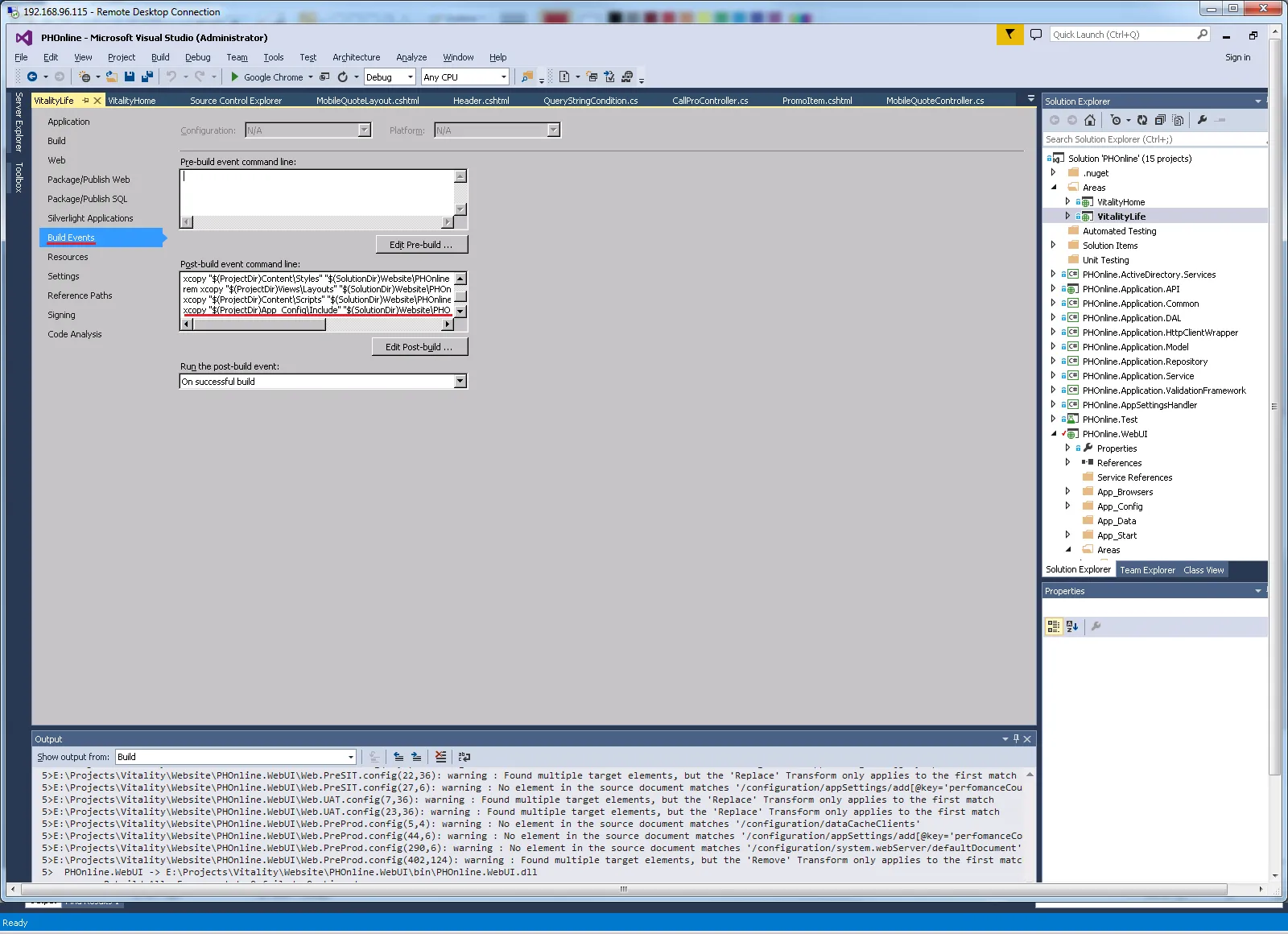The height and width of the screenshot is (934, 1288).
Task: Select the Package/Publish Web property page
Action: point(89,180)
